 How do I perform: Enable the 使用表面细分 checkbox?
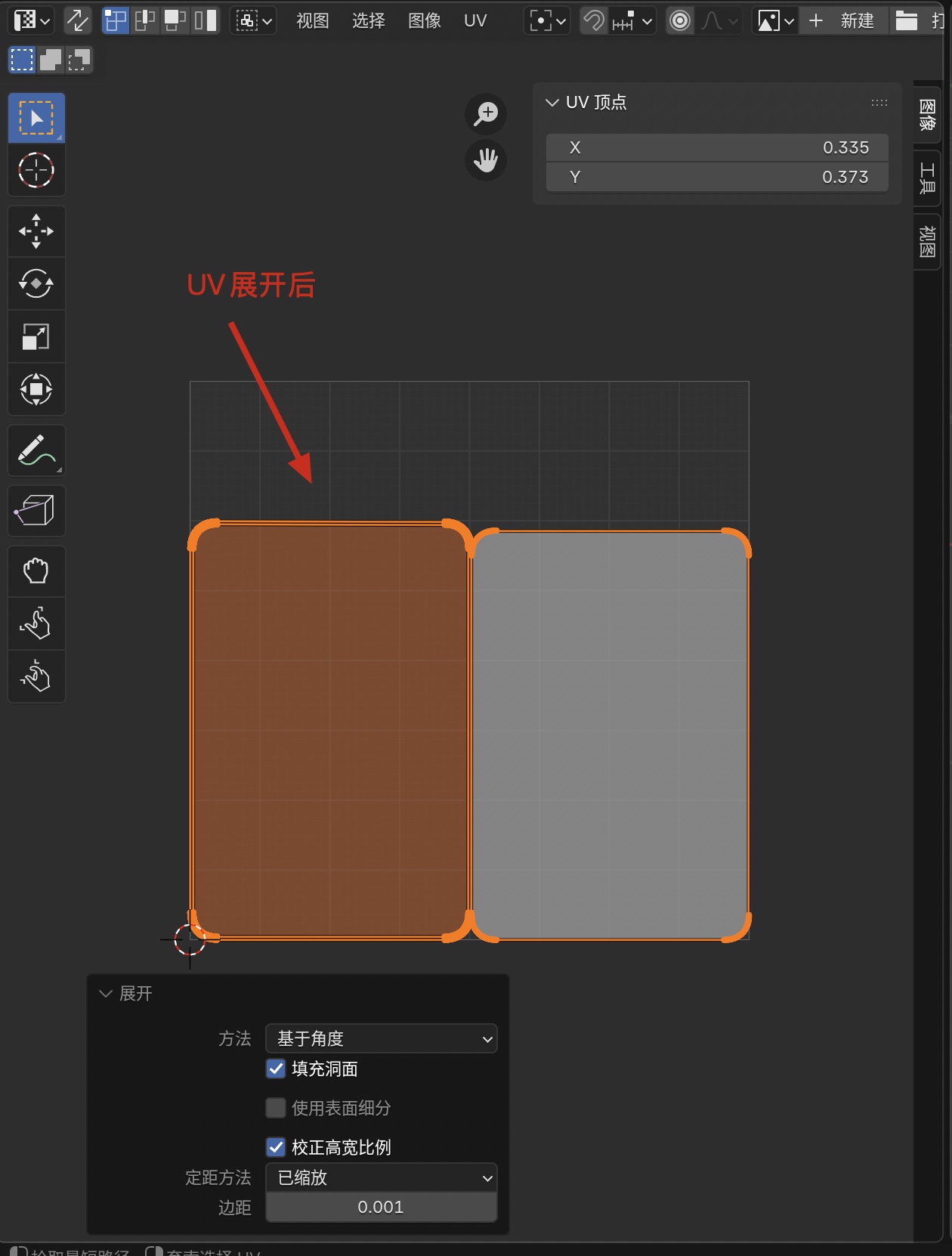[x=276, y=1108]
